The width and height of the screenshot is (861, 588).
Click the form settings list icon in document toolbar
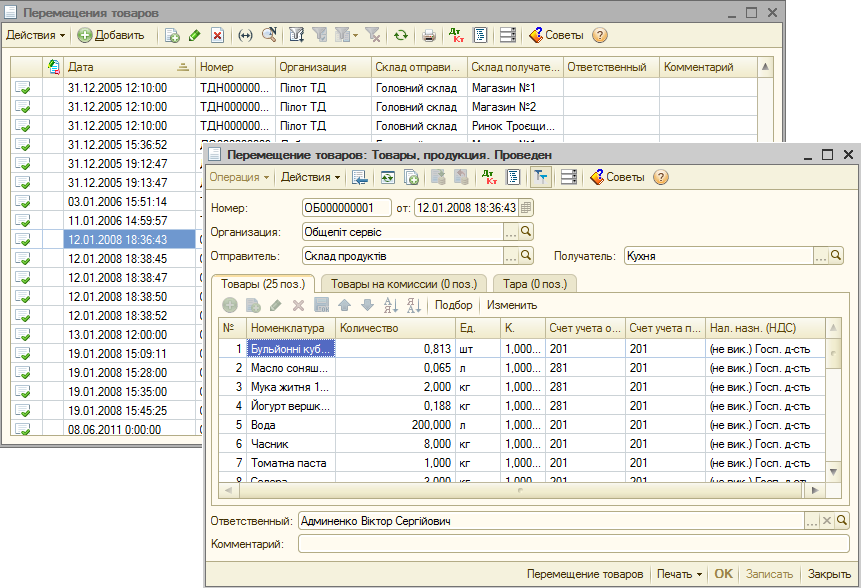point(569,177)
